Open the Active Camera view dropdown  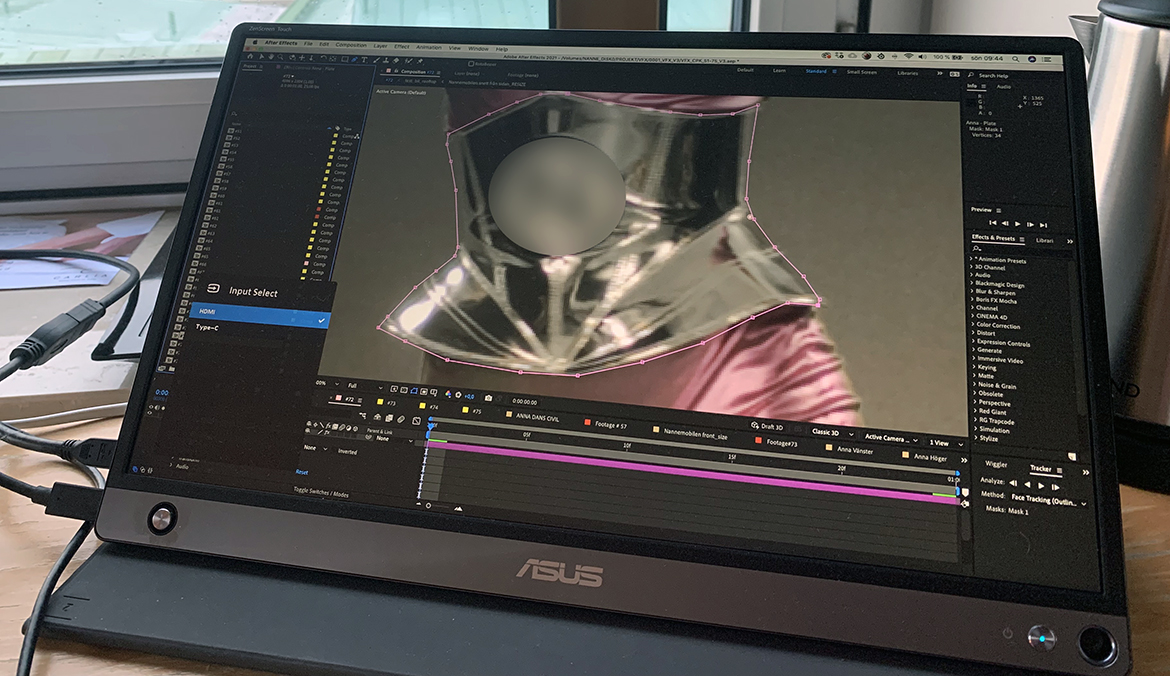click(889, 438)
